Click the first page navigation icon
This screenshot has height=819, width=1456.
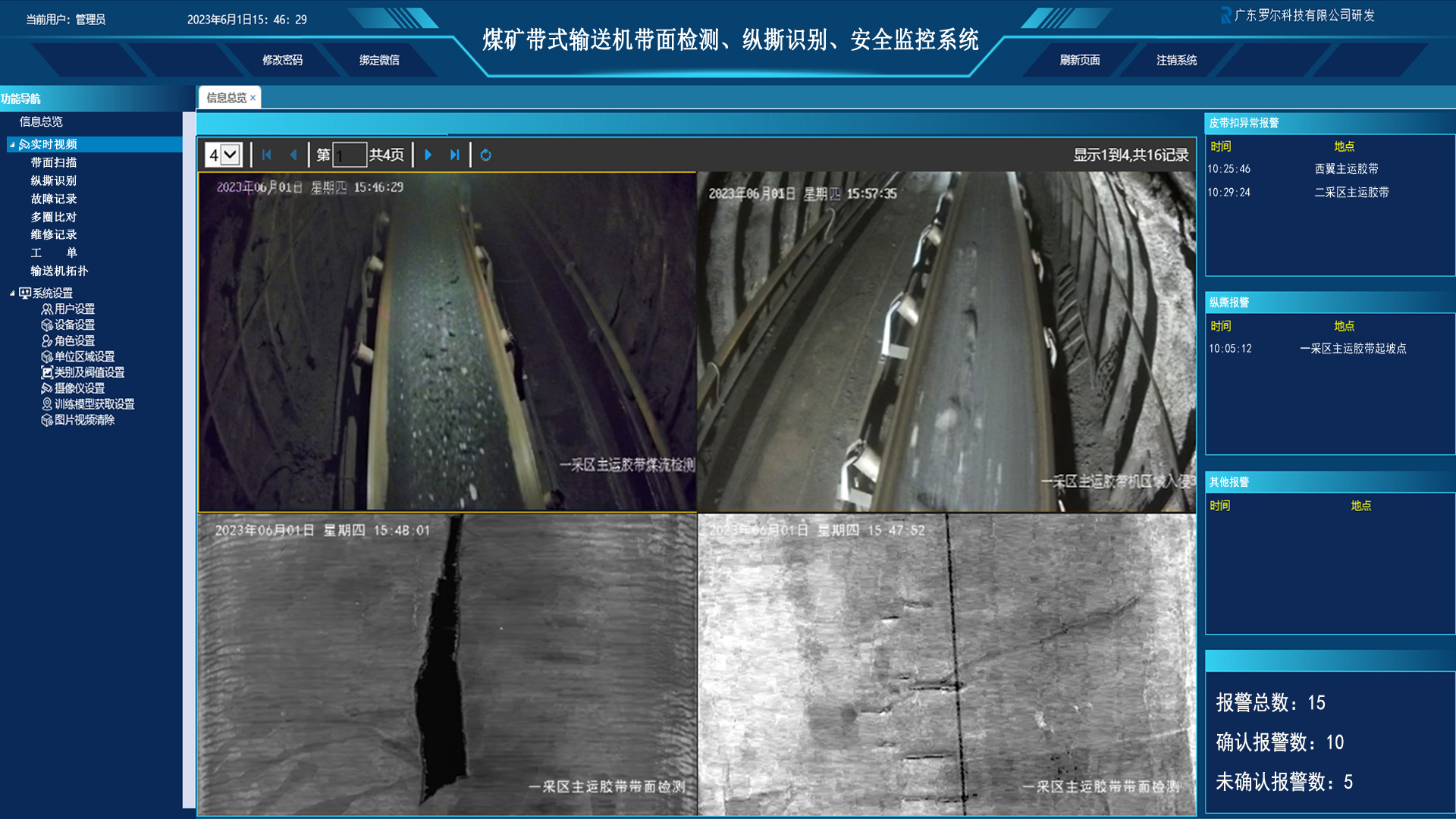[x=267, y=155]
